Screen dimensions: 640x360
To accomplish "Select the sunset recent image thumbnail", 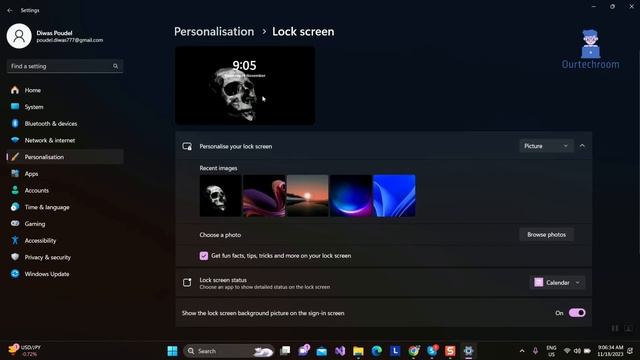I will tap(307, 196).
